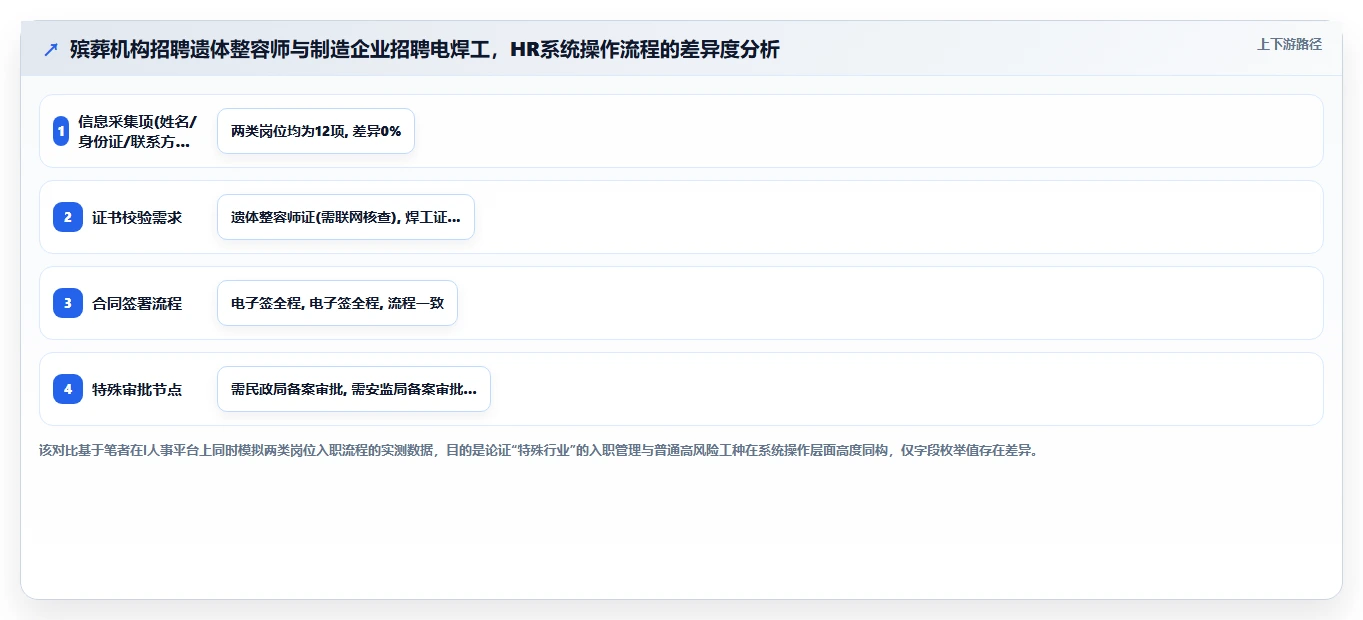
Task: Click the 信息采集项 row label
Action: pyautogui.click(x=137, y=131)
